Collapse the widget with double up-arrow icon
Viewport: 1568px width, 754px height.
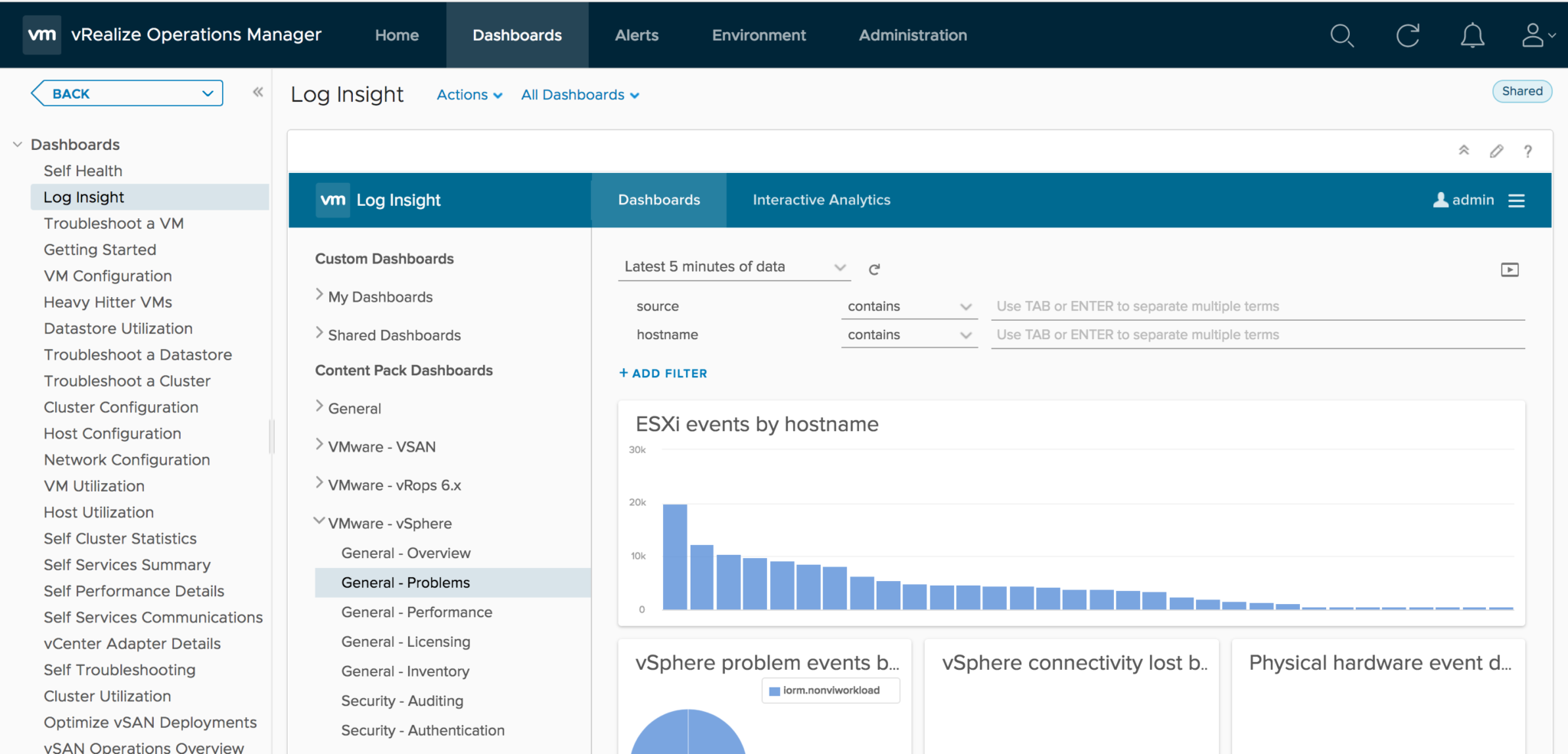point(1464,151)
